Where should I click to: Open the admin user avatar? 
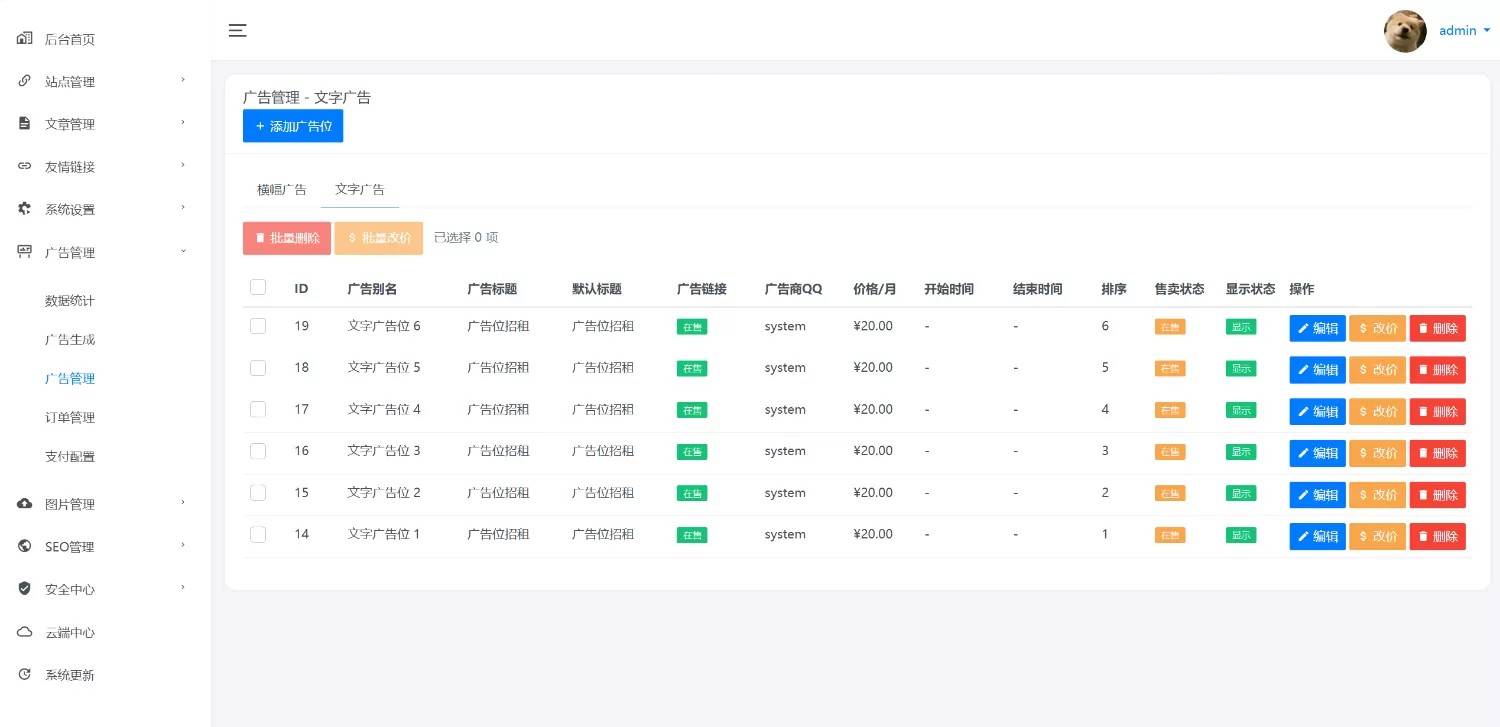[x=1405, y=31]
